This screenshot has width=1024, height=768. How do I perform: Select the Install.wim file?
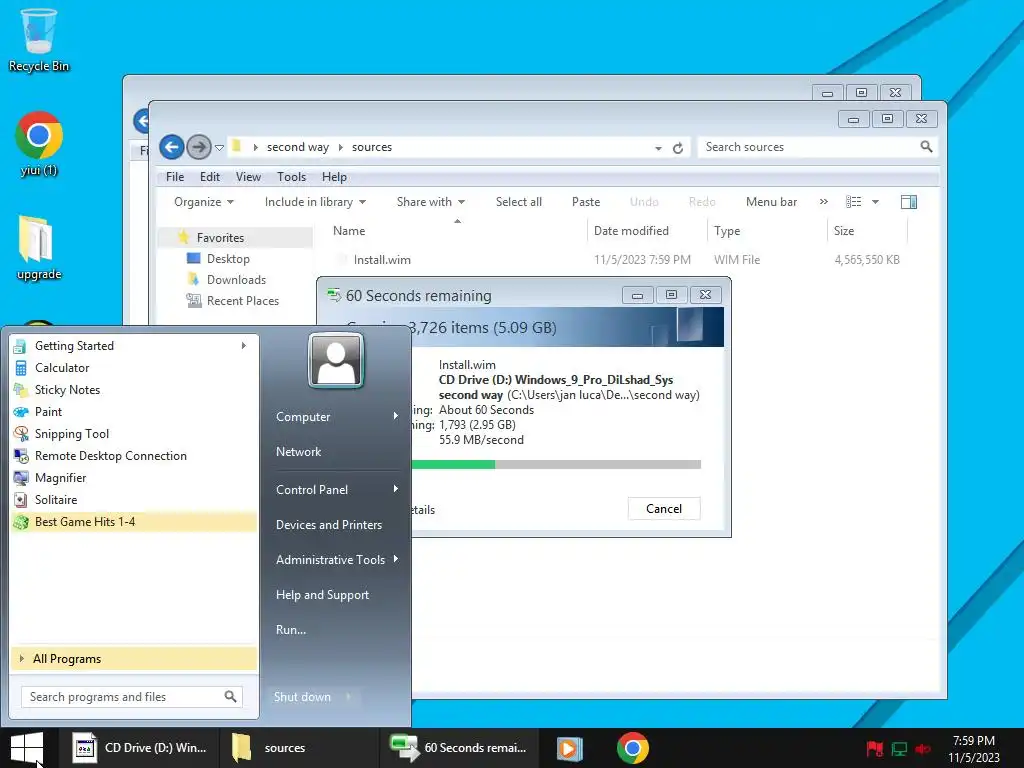[382, 260]
